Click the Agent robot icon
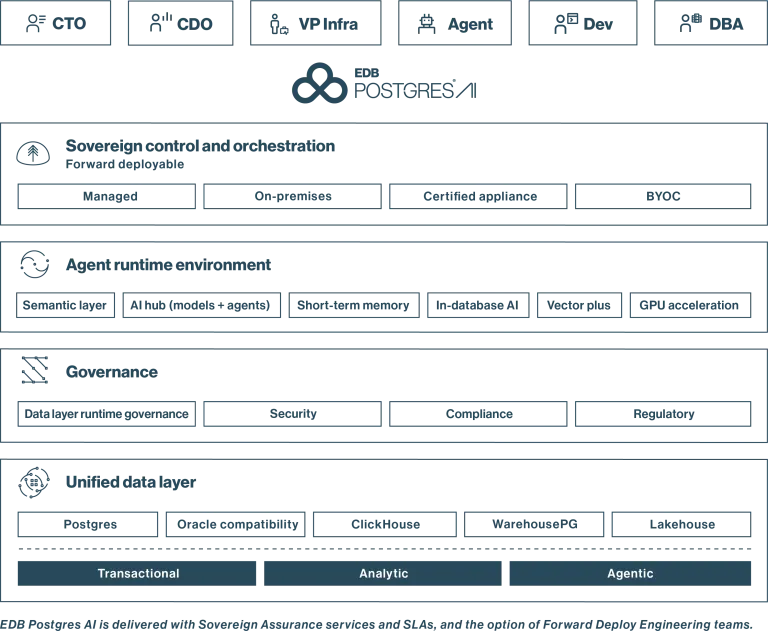Viewport: 768px width, 632px height. click(x=427, y=24)
